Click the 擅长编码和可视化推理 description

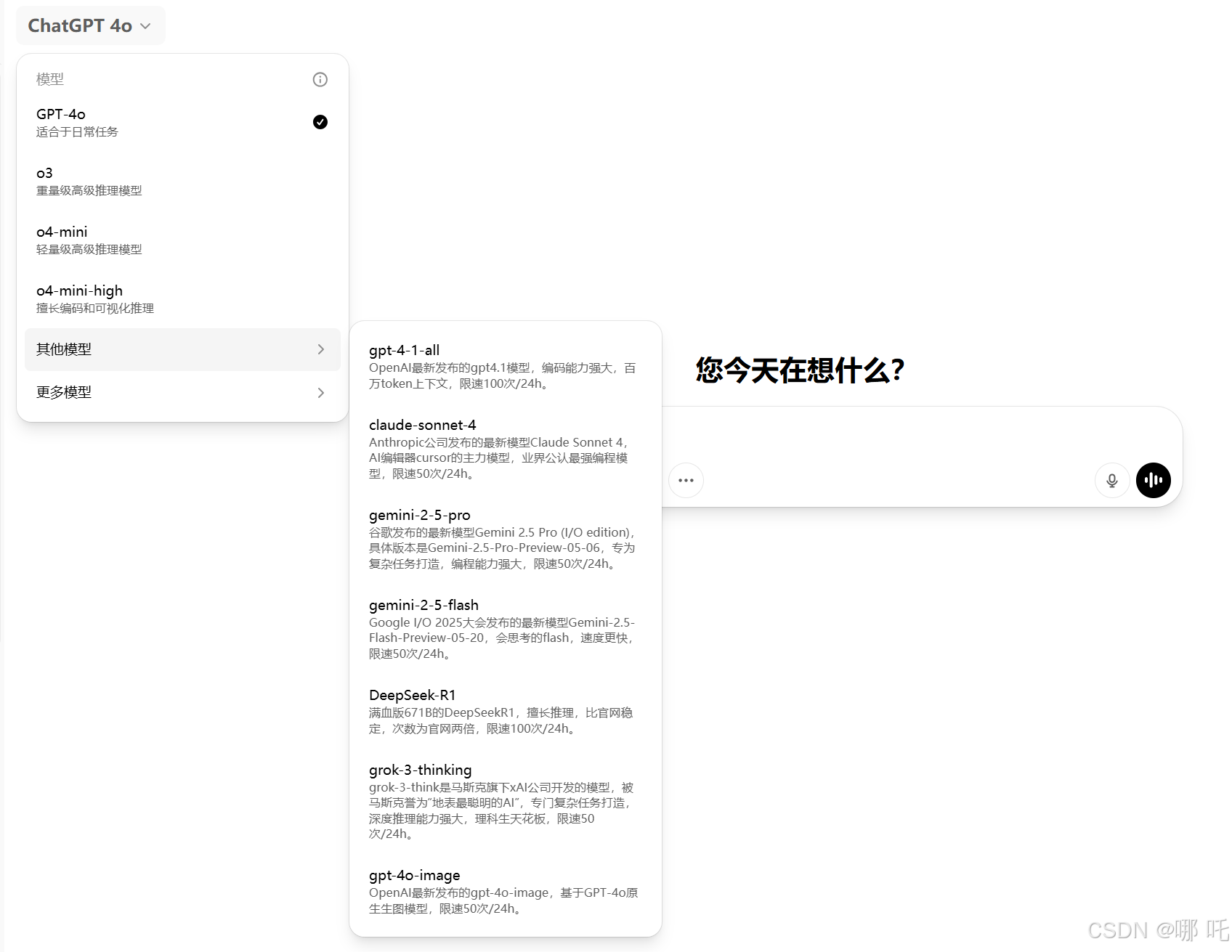click(95, 309)
